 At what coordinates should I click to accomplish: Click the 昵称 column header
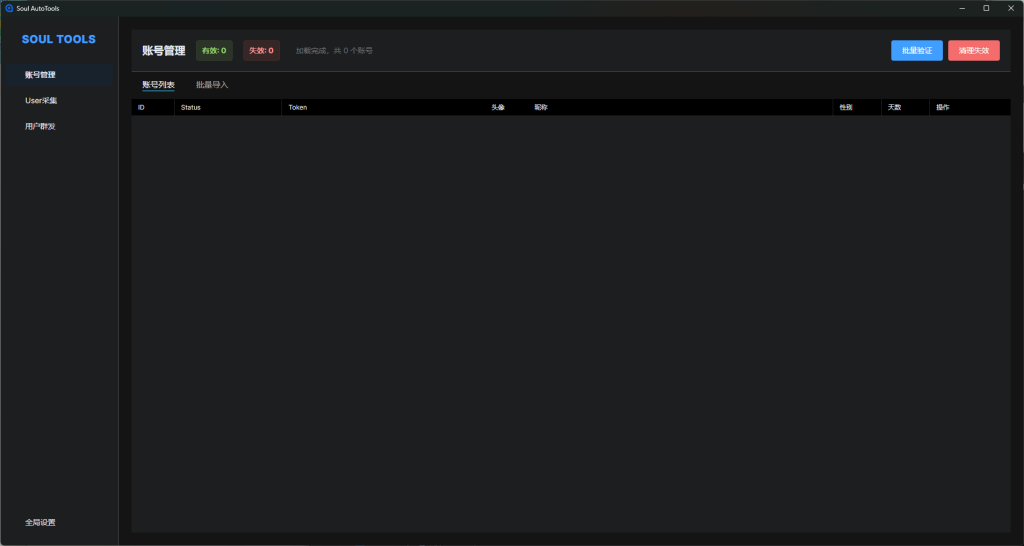click(541, 107)
